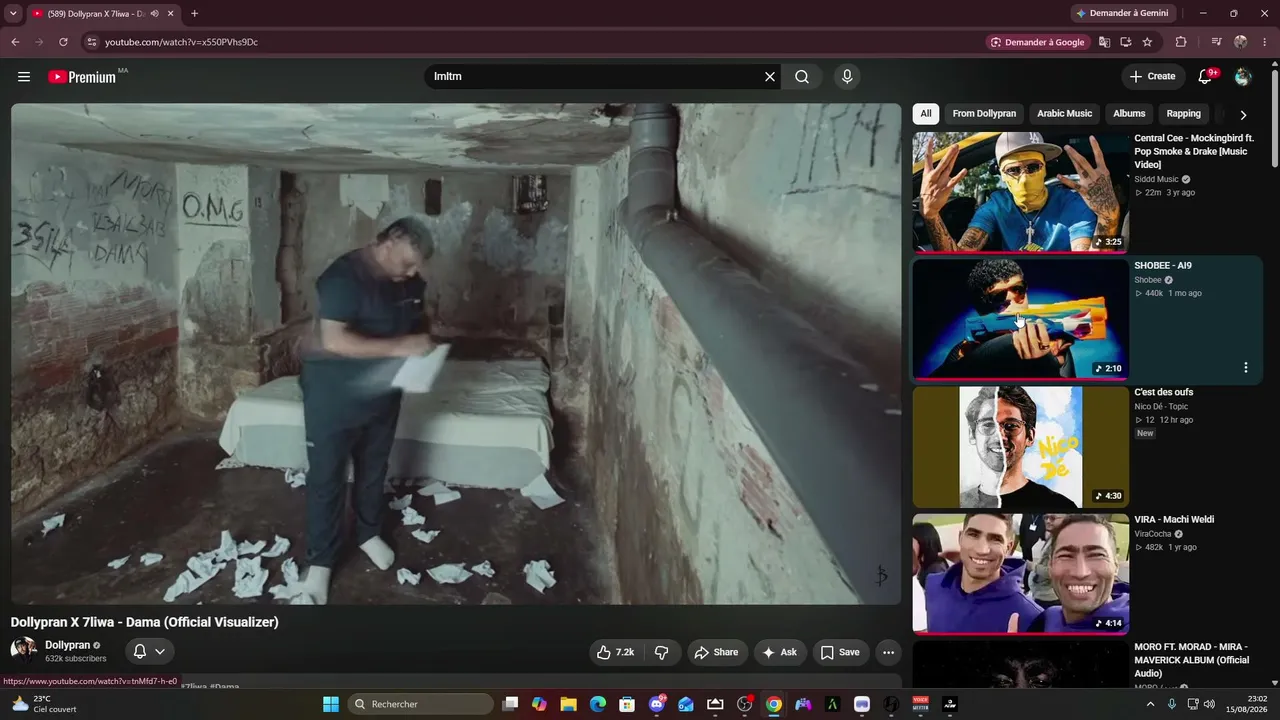1280x720 pixels.
Task: Bookmark this page with the star
Action: click(1147, 42)
